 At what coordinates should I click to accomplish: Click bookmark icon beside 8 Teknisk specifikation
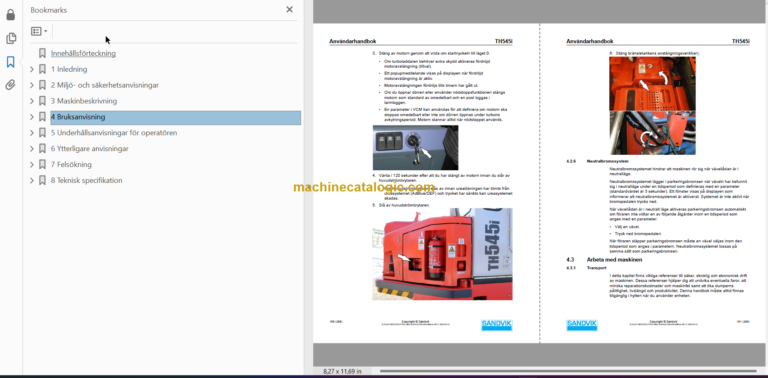click(x=43, y=181)
